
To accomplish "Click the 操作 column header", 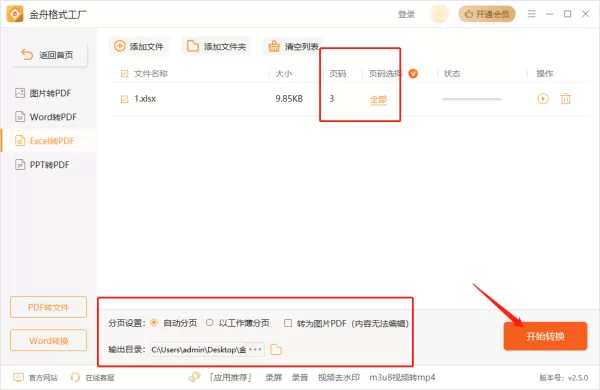I will 545,73.
